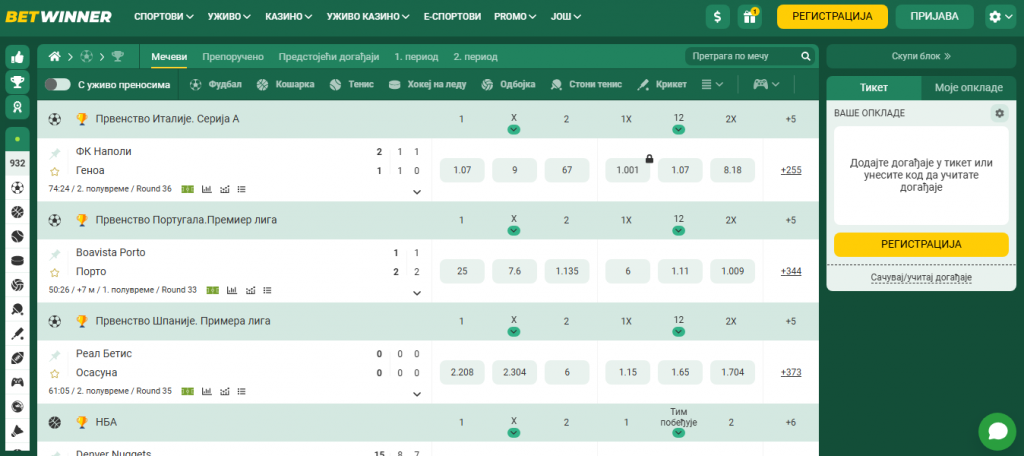Select the American football sidebar icon
Viewport: 1024px width, 456px height.
(17, 358)
